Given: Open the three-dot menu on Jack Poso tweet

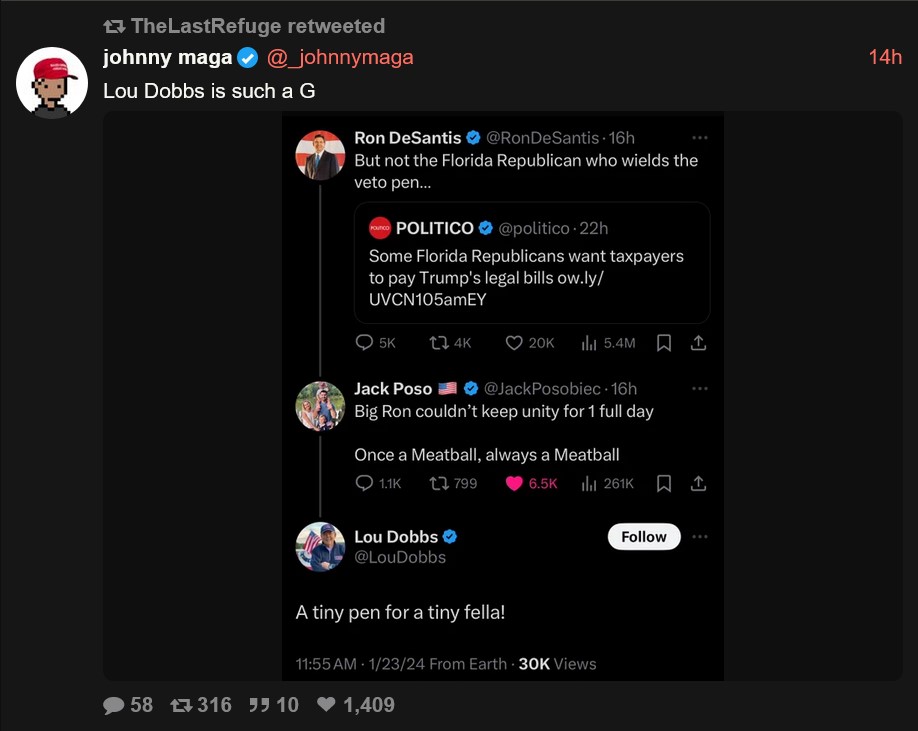Looking at the screenshot, I should coord(700,388).
